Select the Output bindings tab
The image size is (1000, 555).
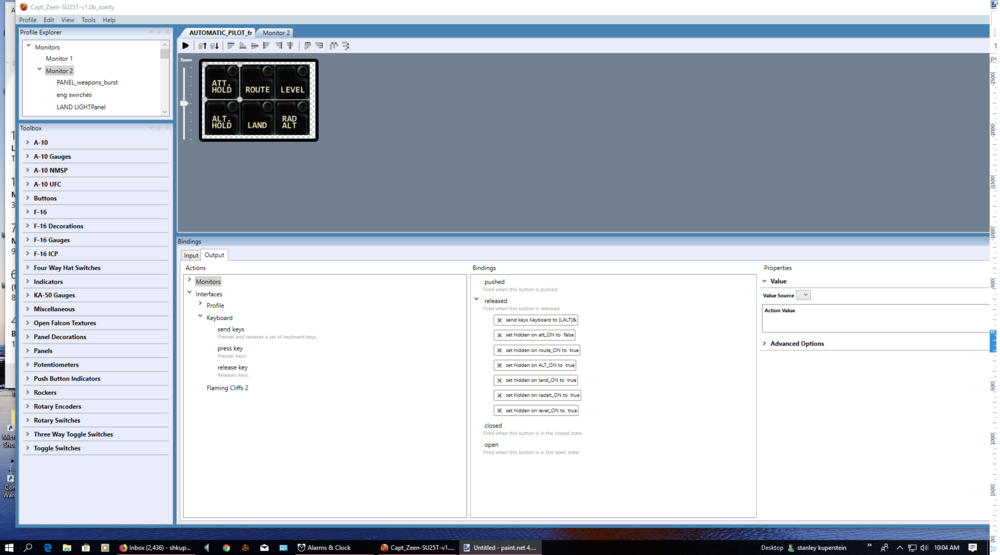coord(214,255)
